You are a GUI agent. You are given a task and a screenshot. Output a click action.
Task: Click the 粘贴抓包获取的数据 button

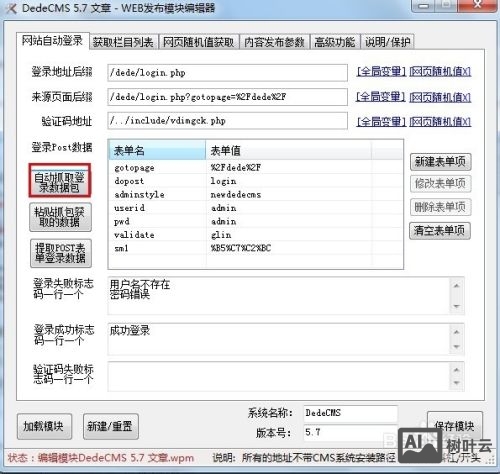[x=60, y=217]
